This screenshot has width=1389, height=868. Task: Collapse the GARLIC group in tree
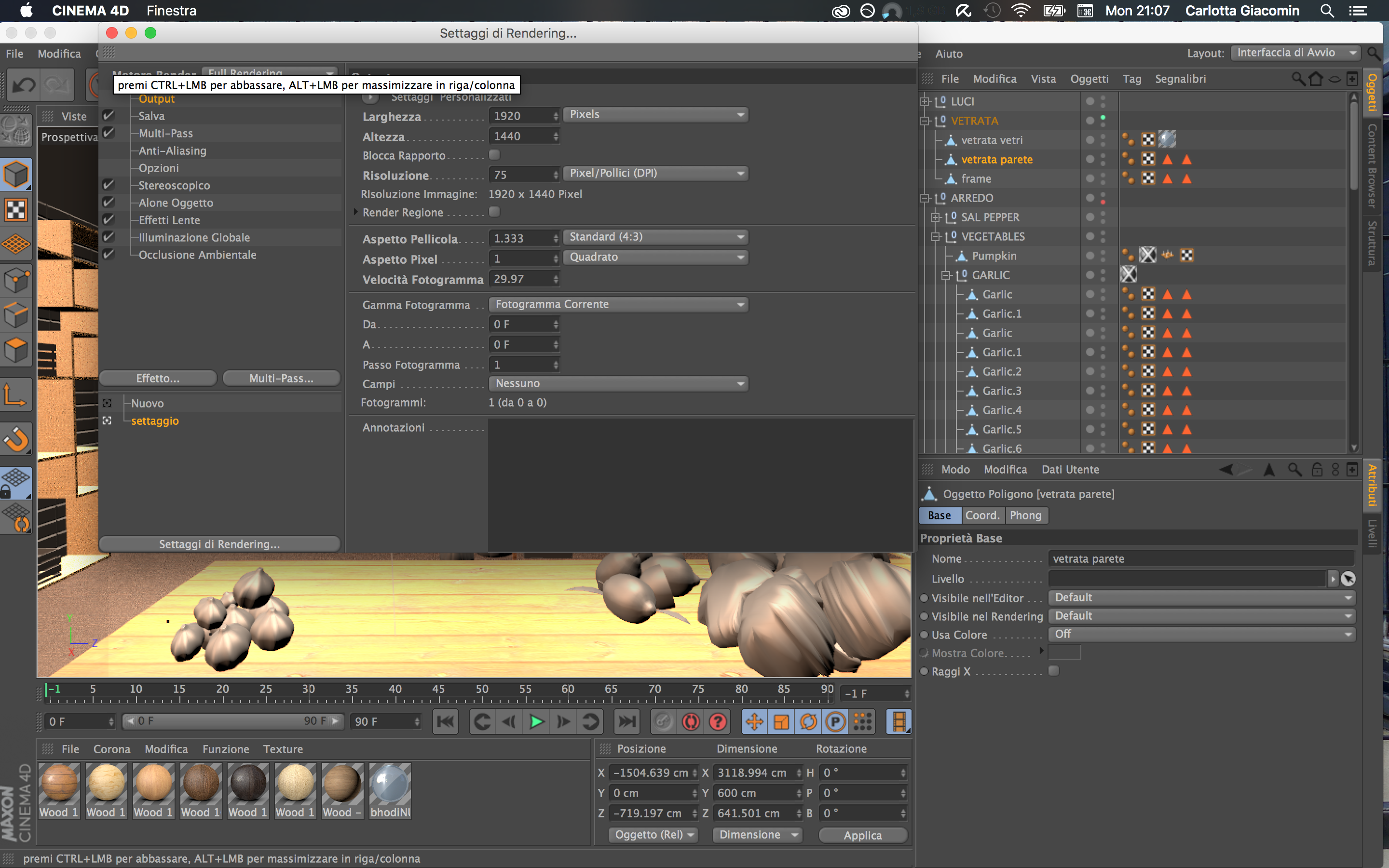click(946, 275)
